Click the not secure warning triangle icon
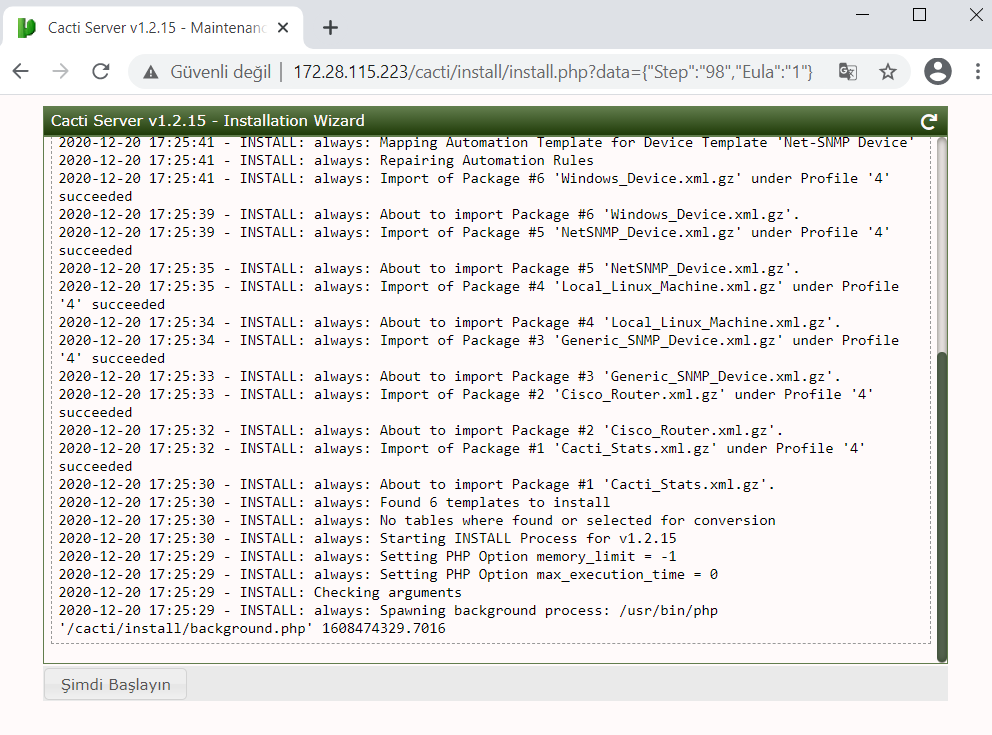992x735 pixels. coord(151,72)
